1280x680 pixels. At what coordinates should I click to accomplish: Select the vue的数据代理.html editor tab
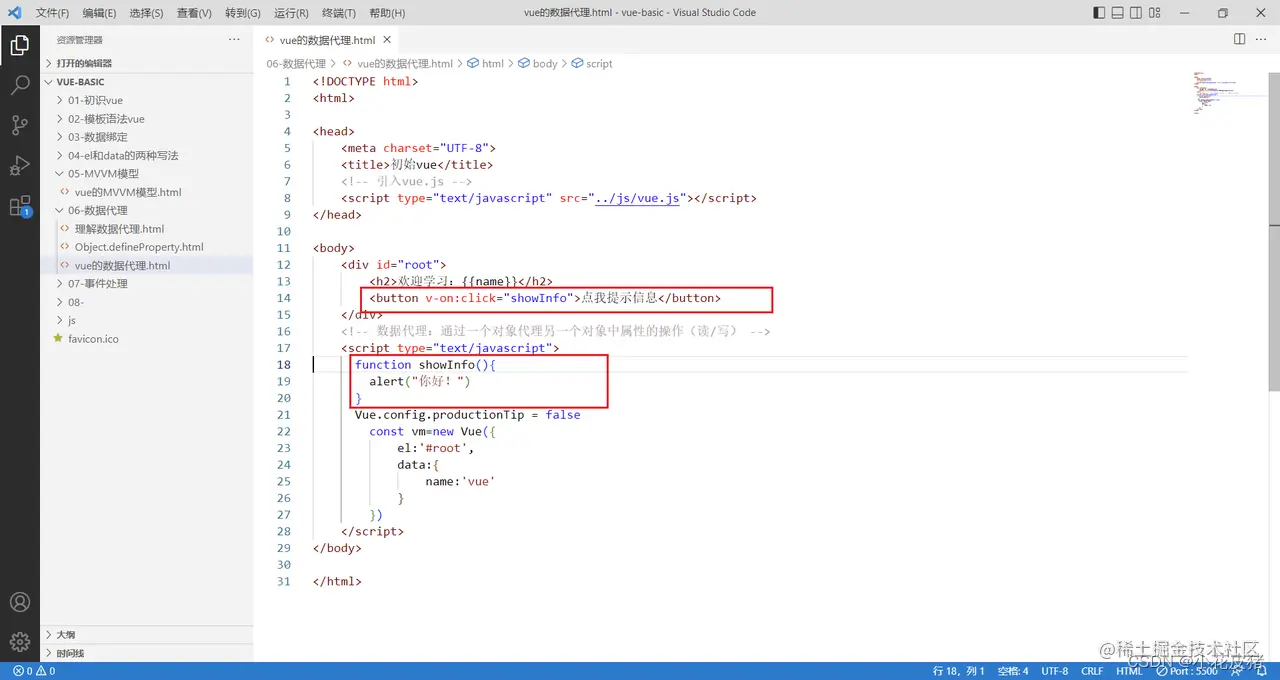pyautogui.click(x=327, y=40)
